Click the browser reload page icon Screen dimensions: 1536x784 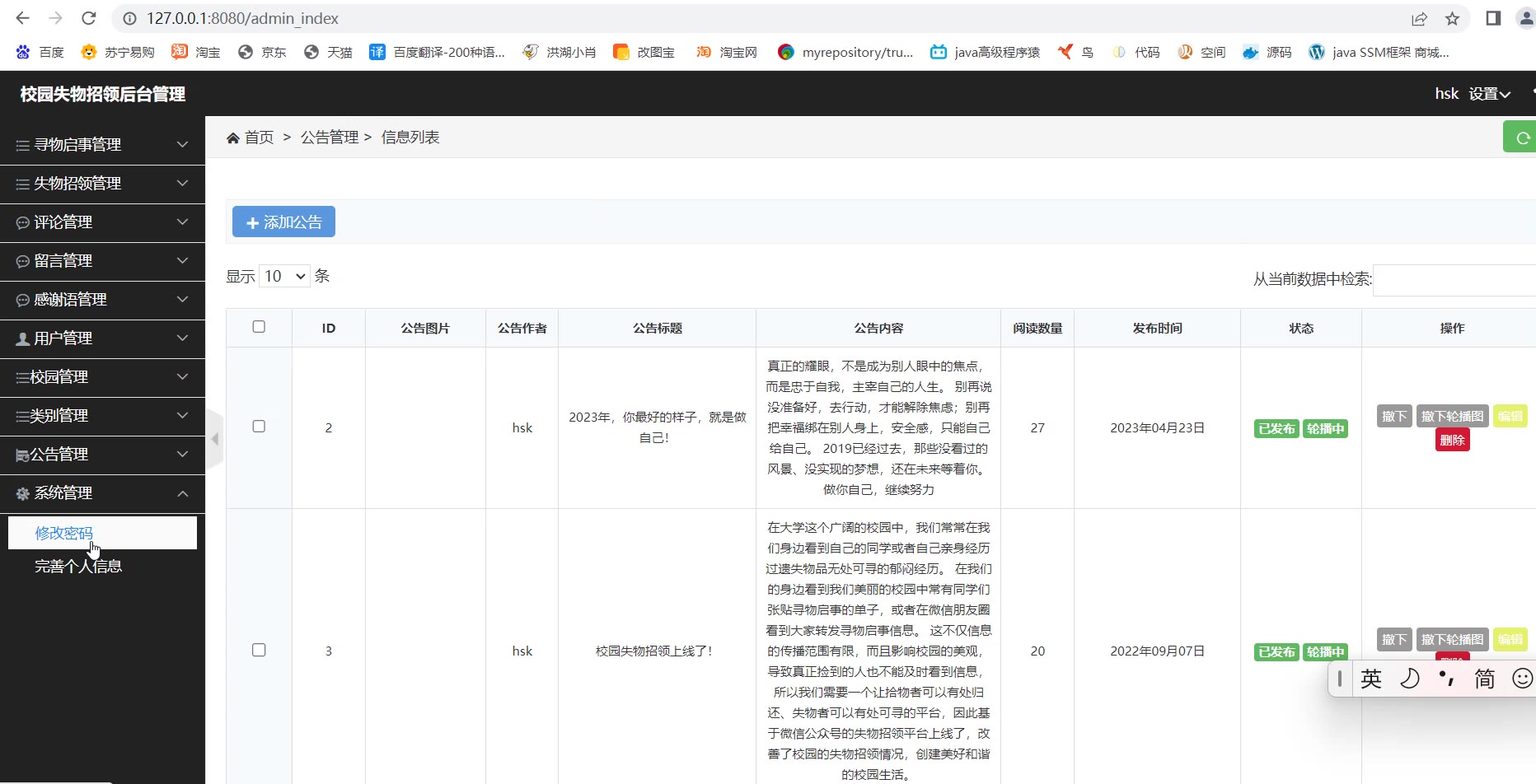[x=89, y=18]
